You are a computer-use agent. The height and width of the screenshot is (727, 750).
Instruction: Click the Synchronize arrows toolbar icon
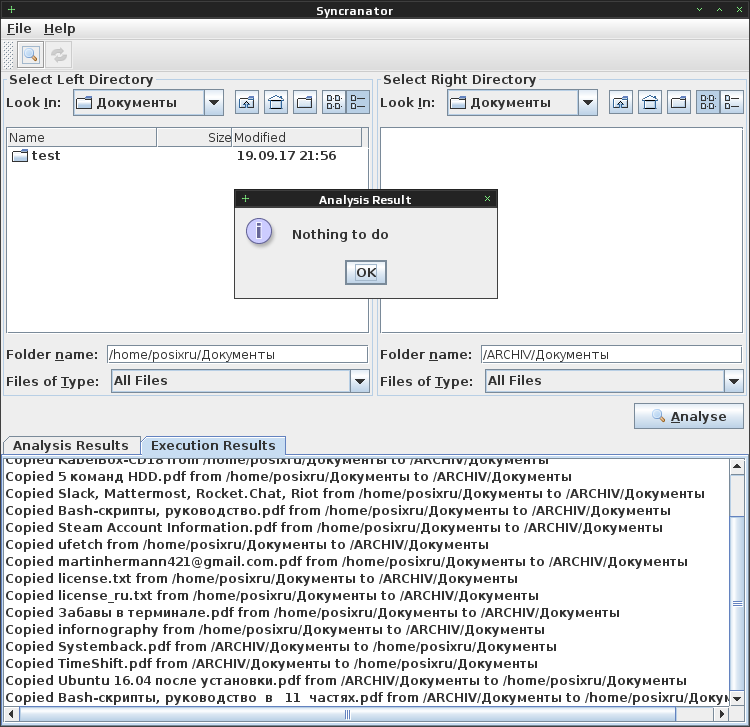point(59,55)
